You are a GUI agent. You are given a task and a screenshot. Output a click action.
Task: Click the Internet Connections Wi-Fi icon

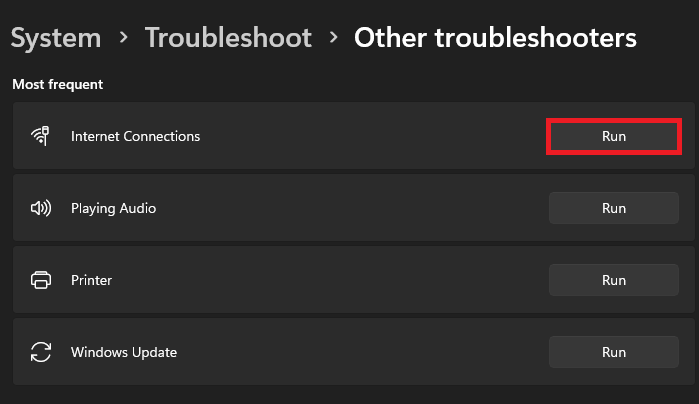(41, 136)
